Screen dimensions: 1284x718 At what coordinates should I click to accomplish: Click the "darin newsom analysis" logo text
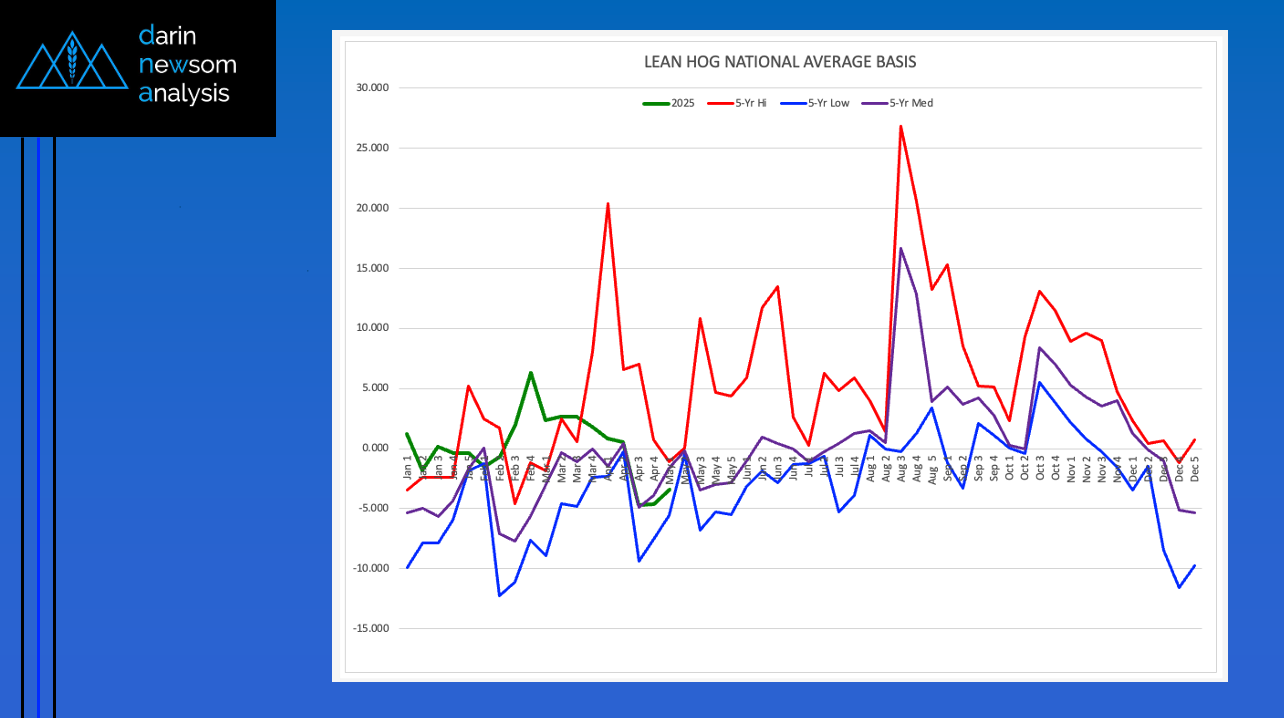(x=188, y=65)
